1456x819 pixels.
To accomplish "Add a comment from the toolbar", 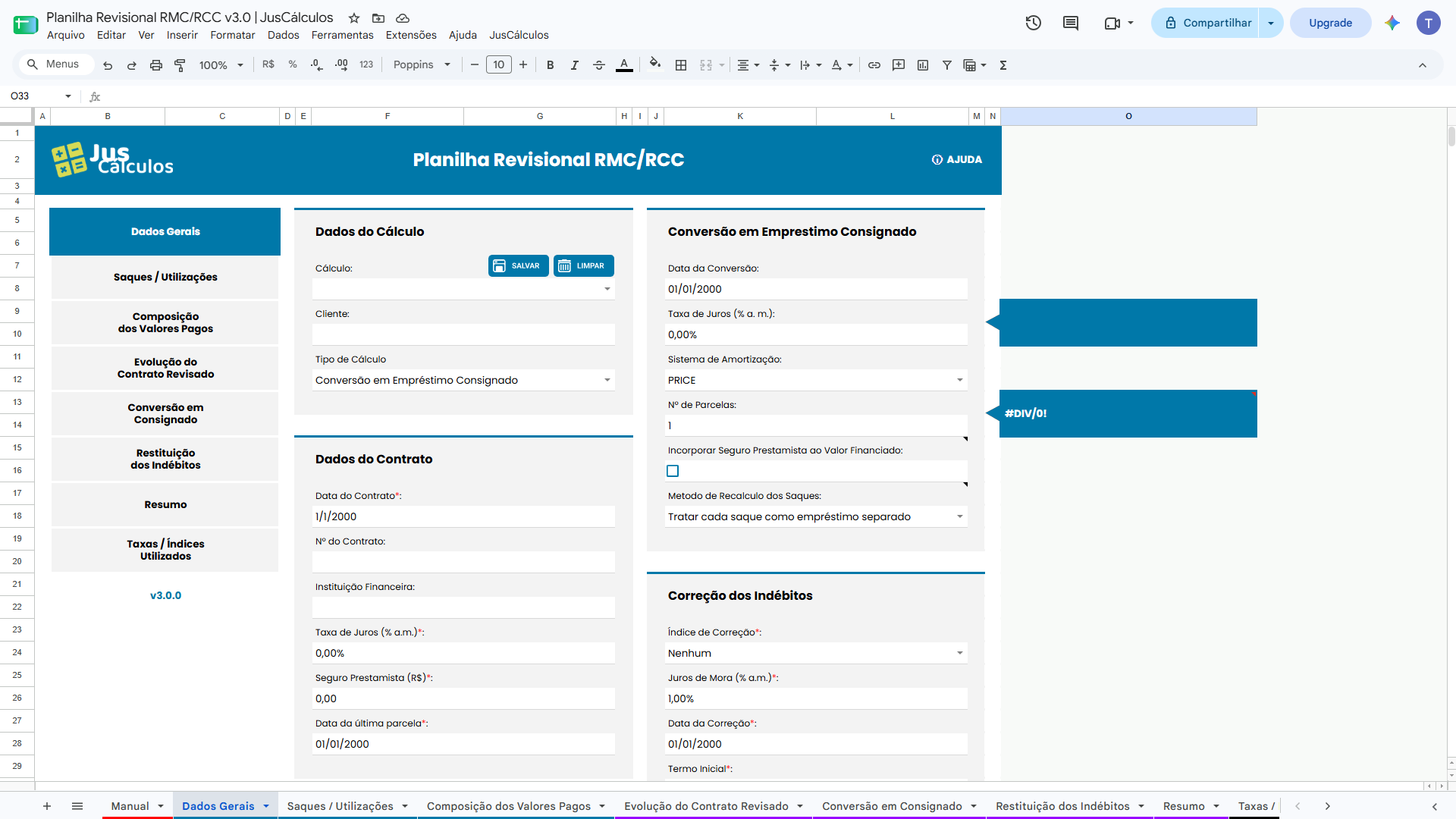I will pos(899,65).
